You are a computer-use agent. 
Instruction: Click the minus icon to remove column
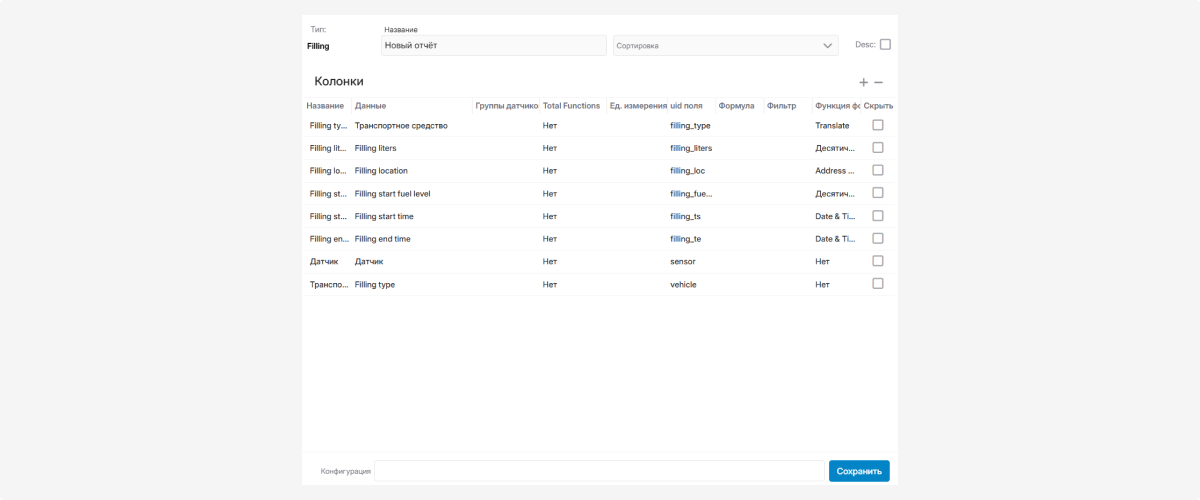878,82
